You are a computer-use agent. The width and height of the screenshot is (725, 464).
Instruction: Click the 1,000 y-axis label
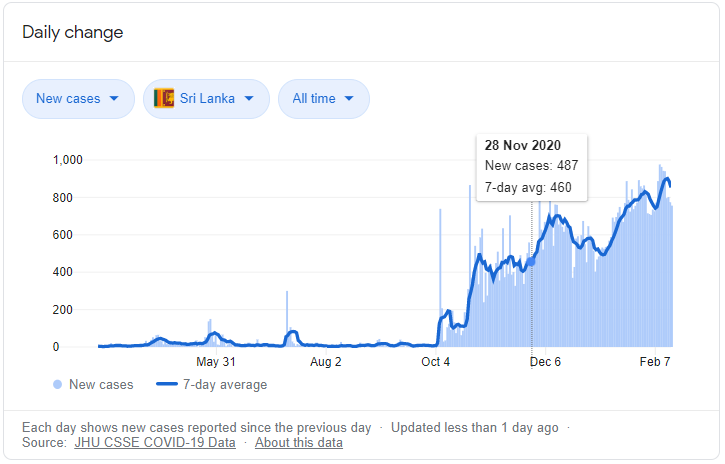[x=68, y=160]
